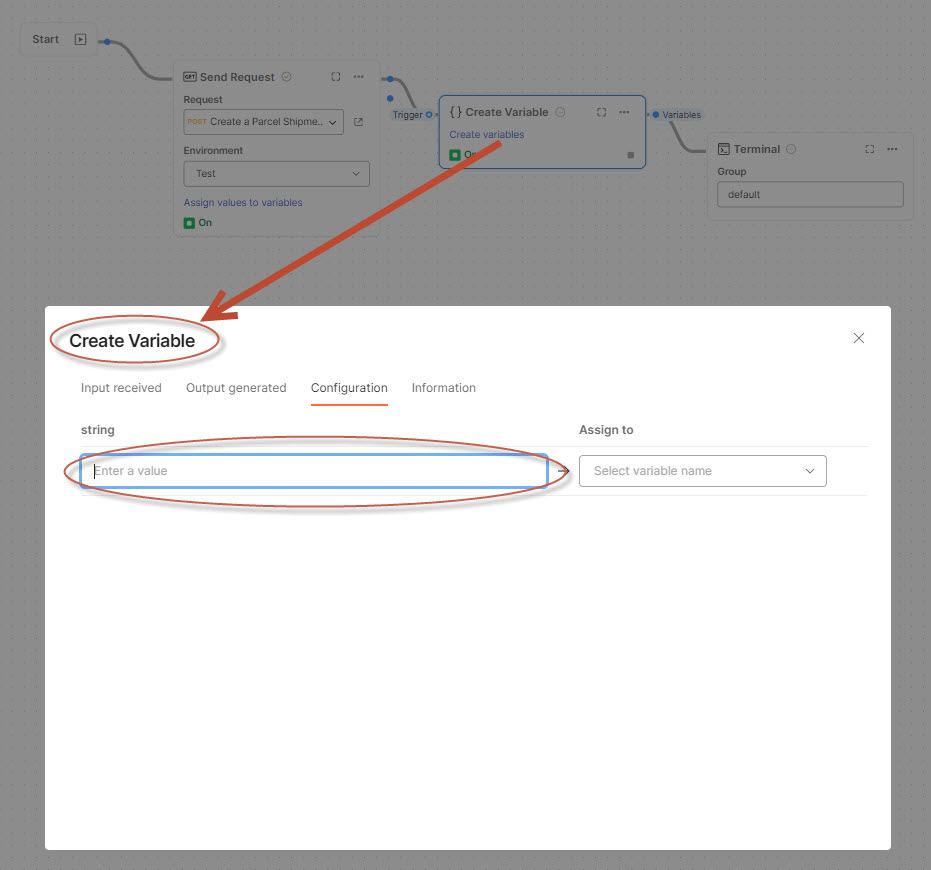Open the Create Variable node options menu
The width and height of the screenshot is (931, 870).
pos(623,112)
